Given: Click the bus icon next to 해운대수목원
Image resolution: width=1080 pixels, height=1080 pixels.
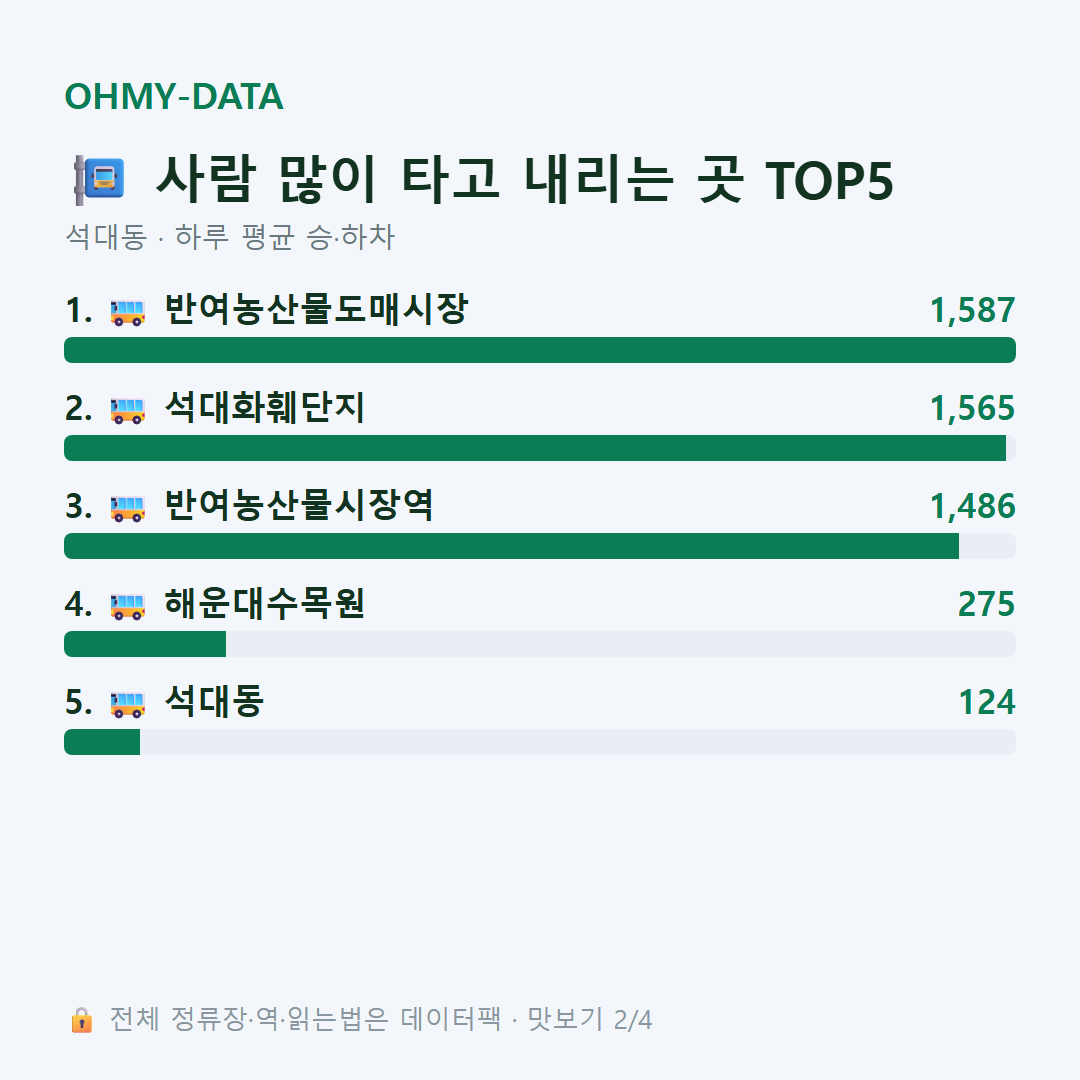Looking at the screenshot, I should tap(127, 605).
